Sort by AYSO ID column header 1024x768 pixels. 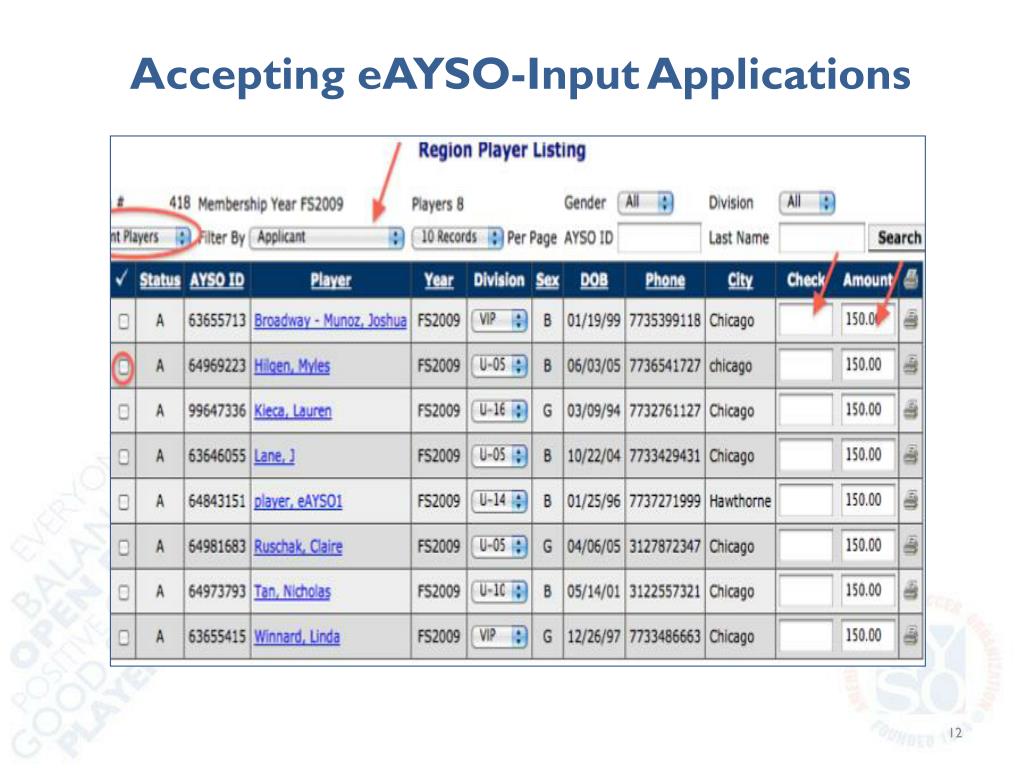click(x=217, y=280)
